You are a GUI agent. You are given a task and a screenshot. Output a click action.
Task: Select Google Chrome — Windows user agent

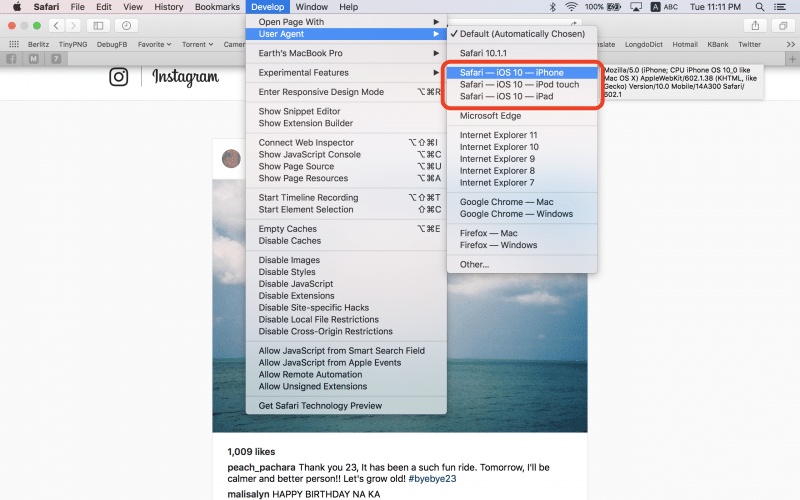522,214
